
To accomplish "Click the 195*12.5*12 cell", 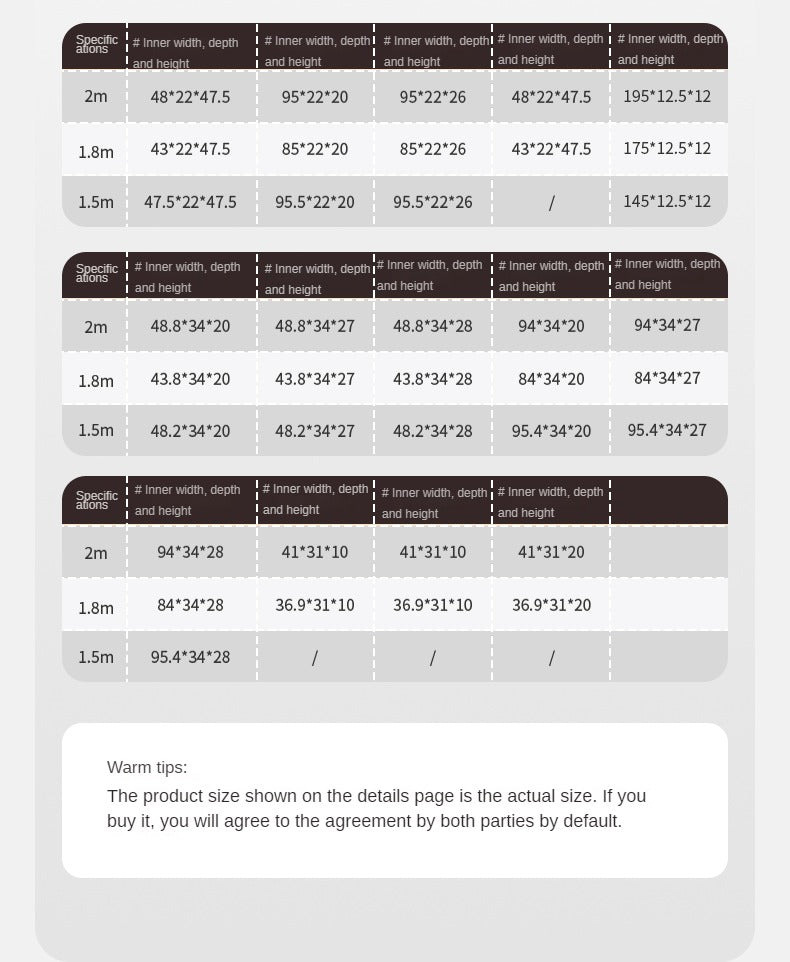I will (x=667, y=96).
